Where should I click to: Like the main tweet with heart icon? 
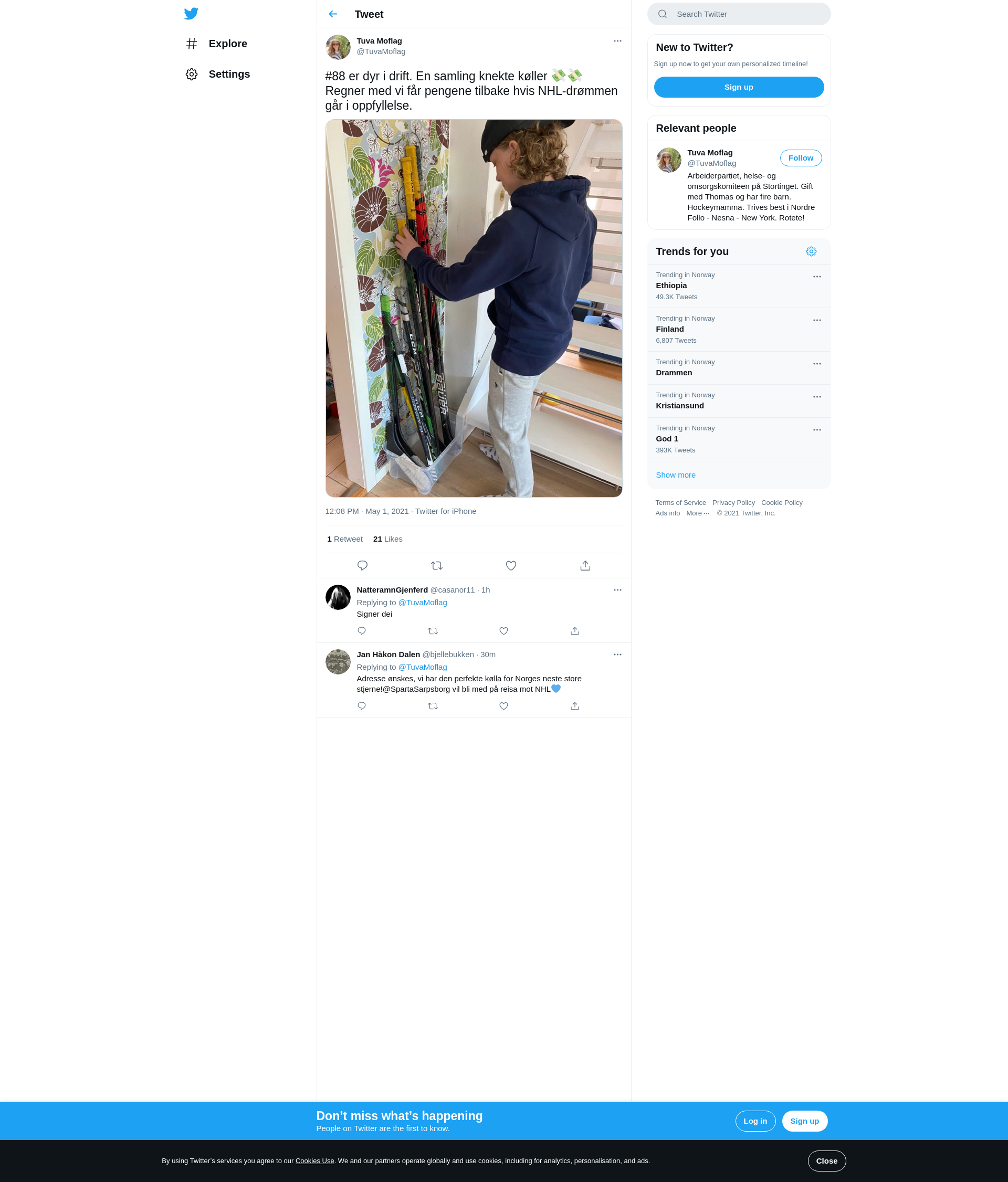511,565
